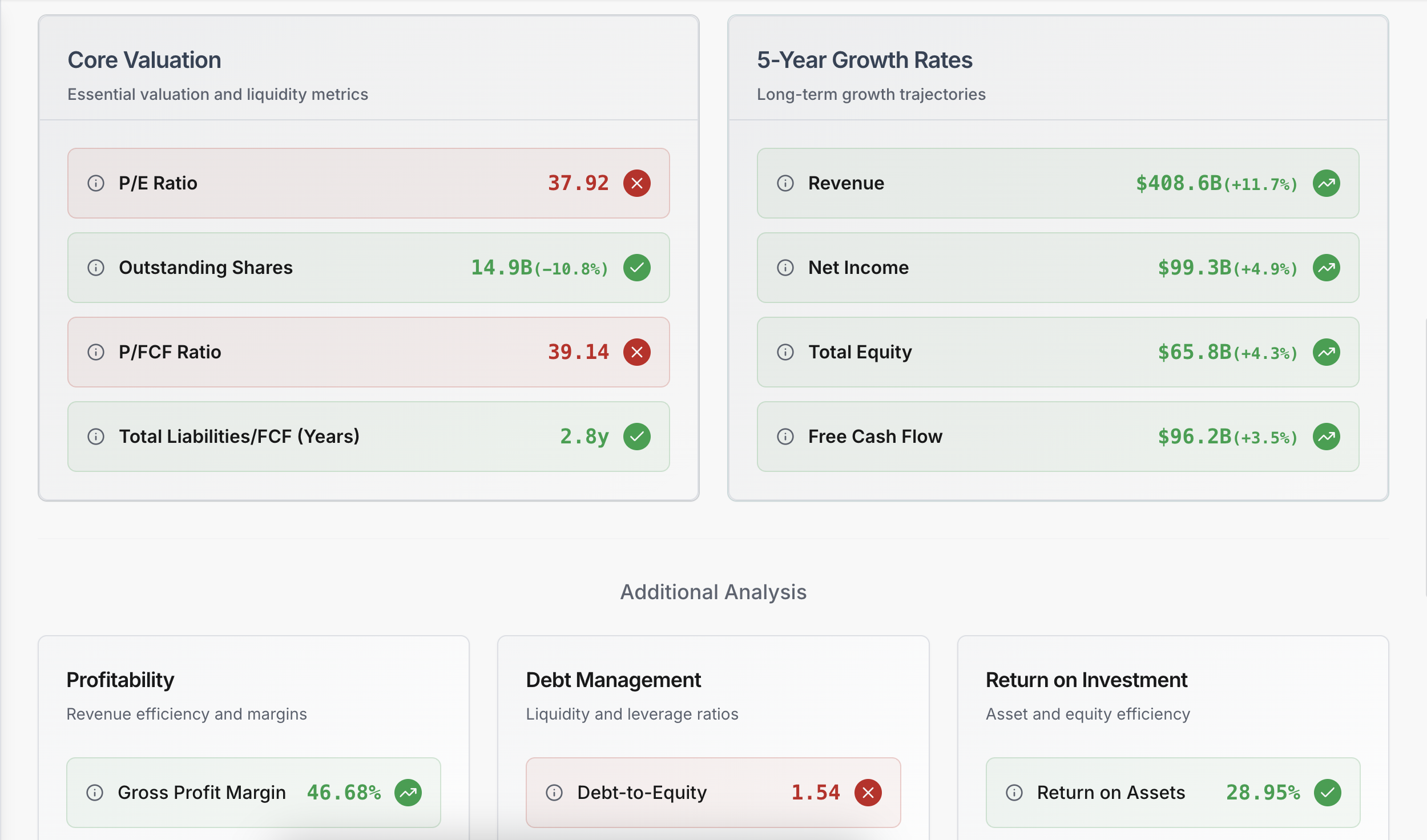This screenshot has height=840, width=1427.
Task: Click the info icon next to P/E Ratio
Action: [x=95, y=183]
